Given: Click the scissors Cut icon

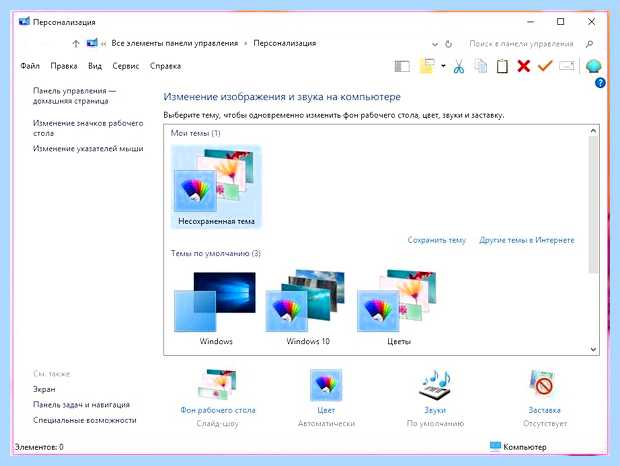Looking at the screenshot, I should (x=459, y=66).
